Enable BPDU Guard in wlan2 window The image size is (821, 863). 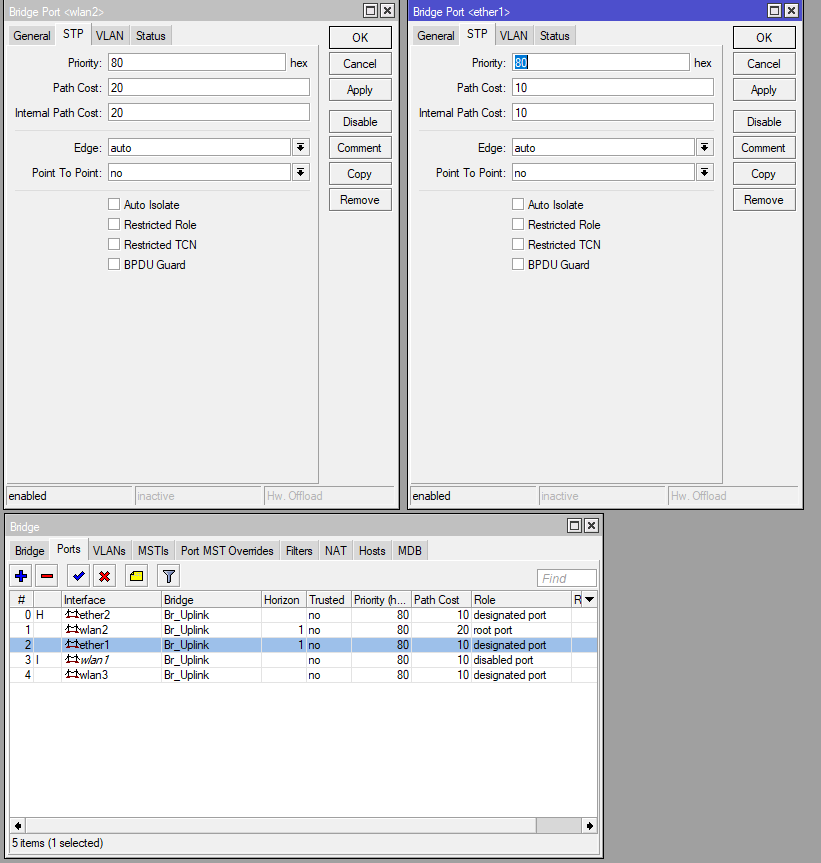click(x=114, y=264)
